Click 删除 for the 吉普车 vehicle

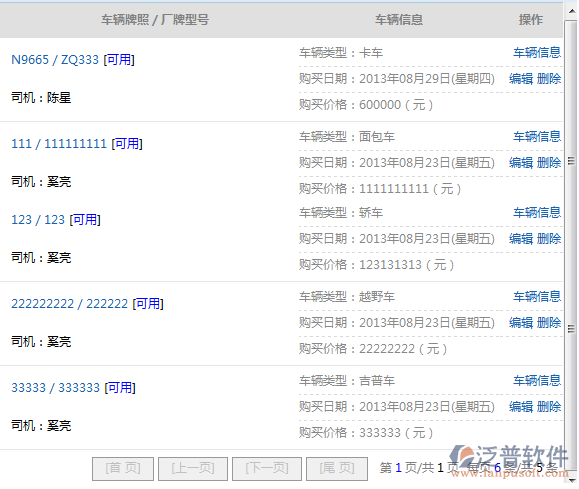click(549, 407)
